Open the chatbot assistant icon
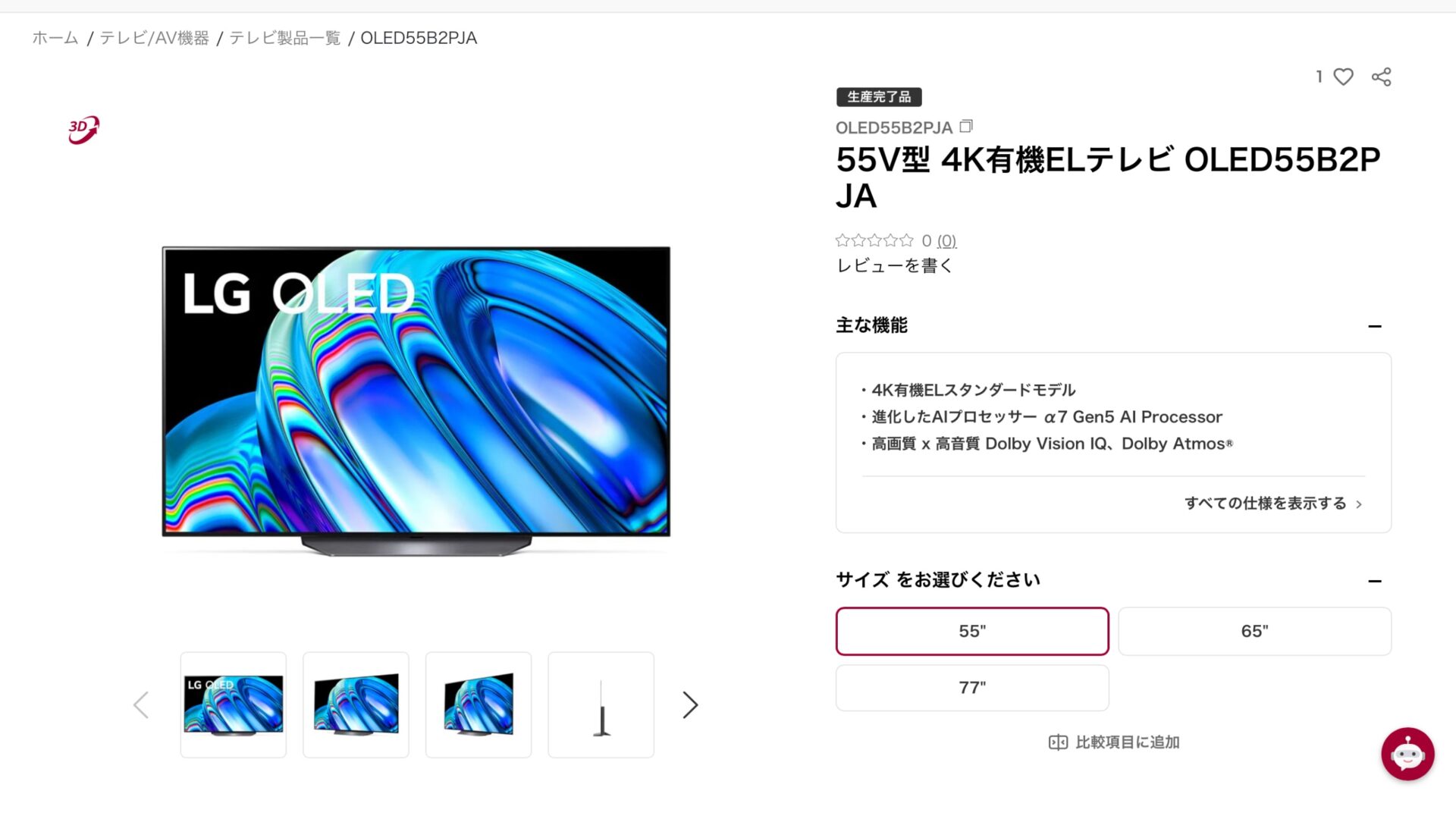 [1407, 754]
